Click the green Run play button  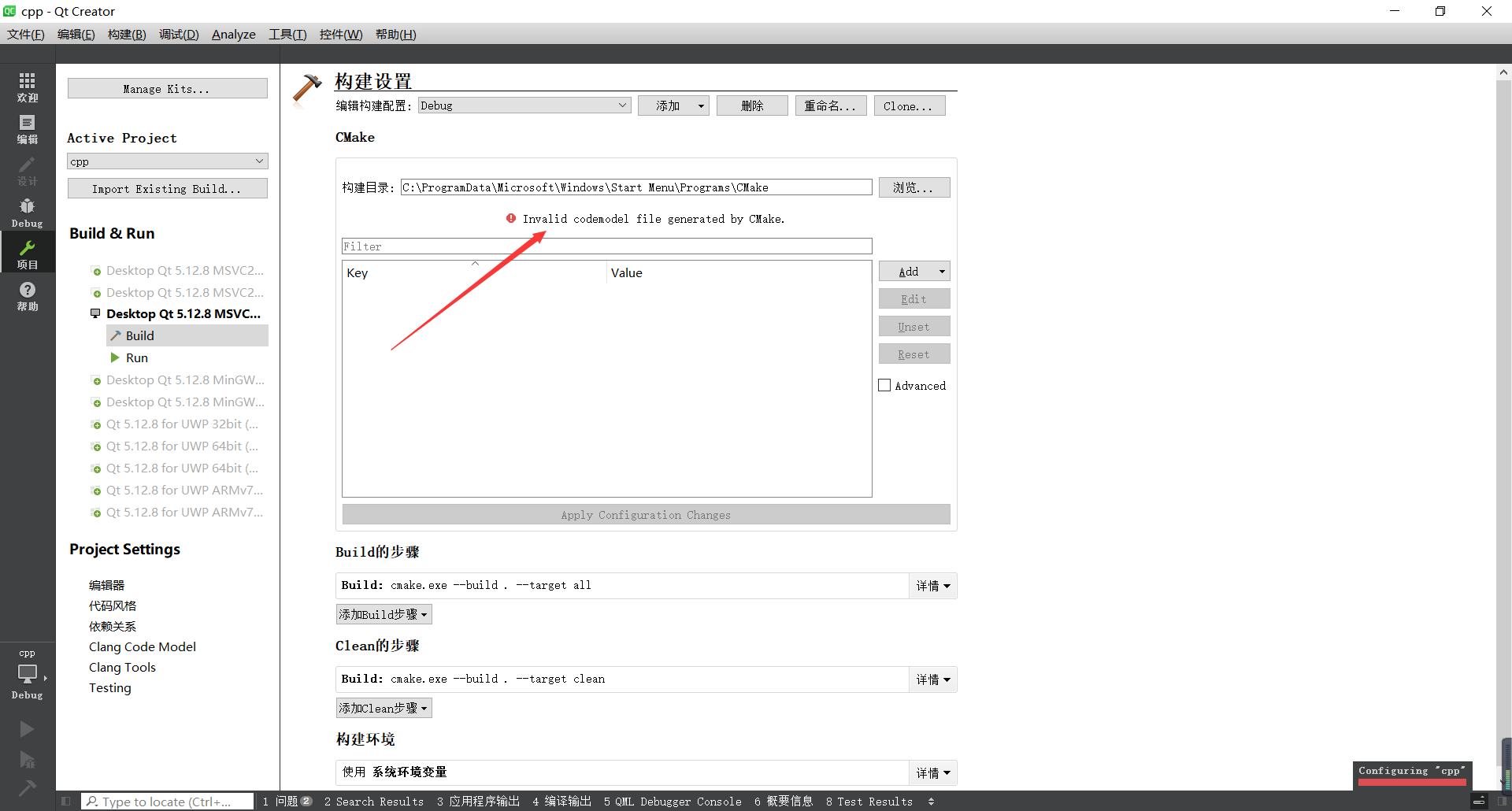(x=27, y=729)
